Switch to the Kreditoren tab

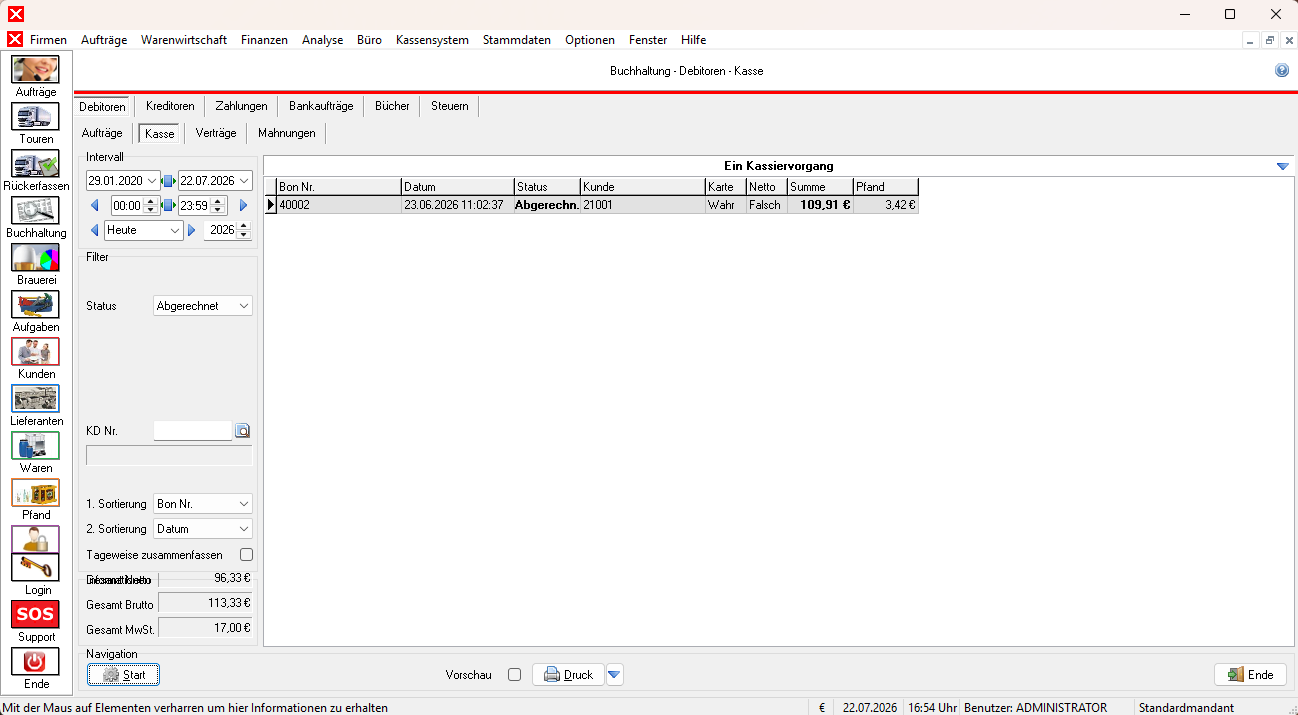click(x=170, y=106)
